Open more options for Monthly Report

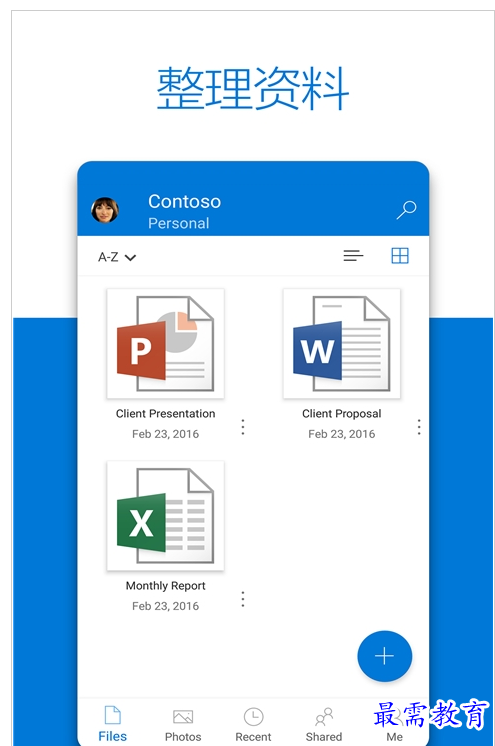pyautogui.click(x=243, y=599)
